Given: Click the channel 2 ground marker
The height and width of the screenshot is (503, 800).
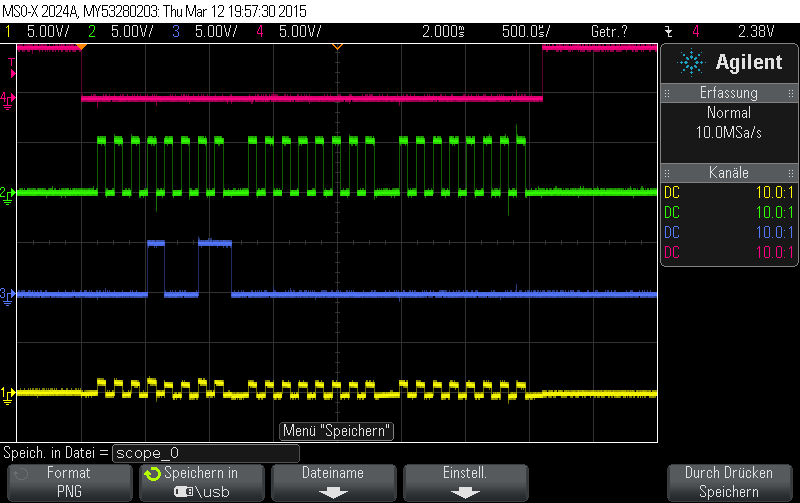Looking at the screenshot, I should (7, 194).
